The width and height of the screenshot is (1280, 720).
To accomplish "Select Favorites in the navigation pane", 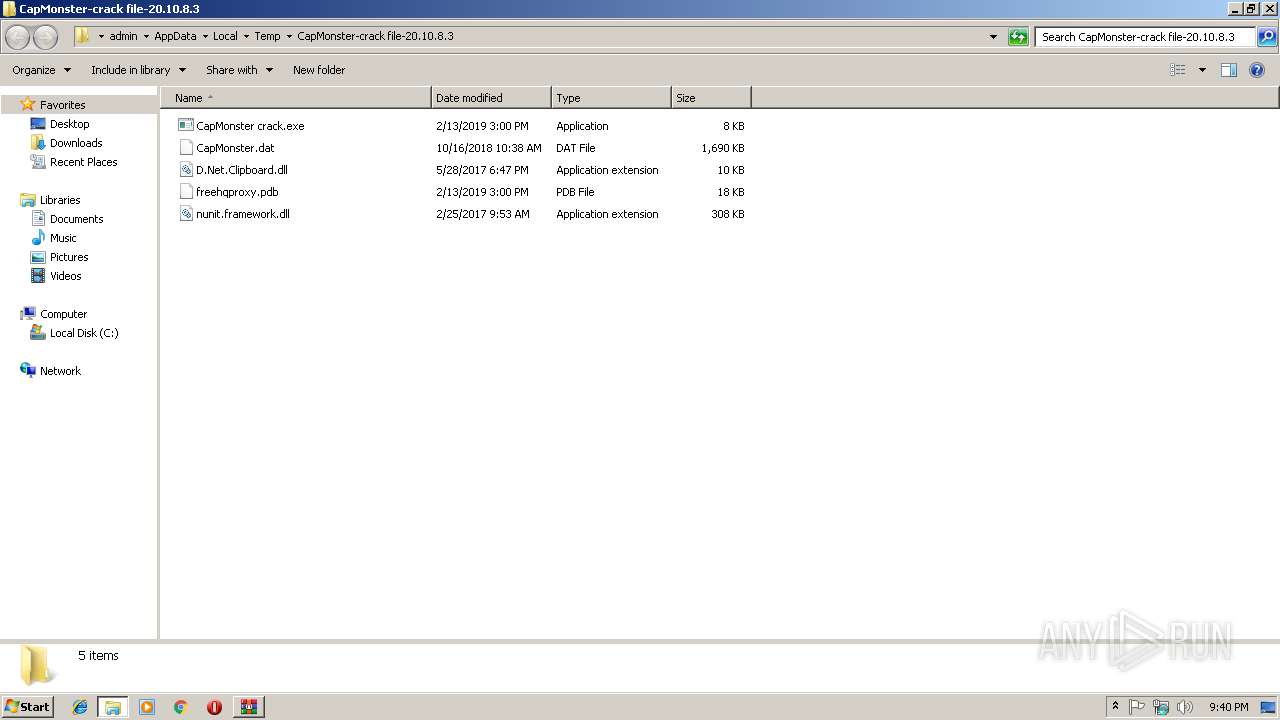I will click(62, 105).
